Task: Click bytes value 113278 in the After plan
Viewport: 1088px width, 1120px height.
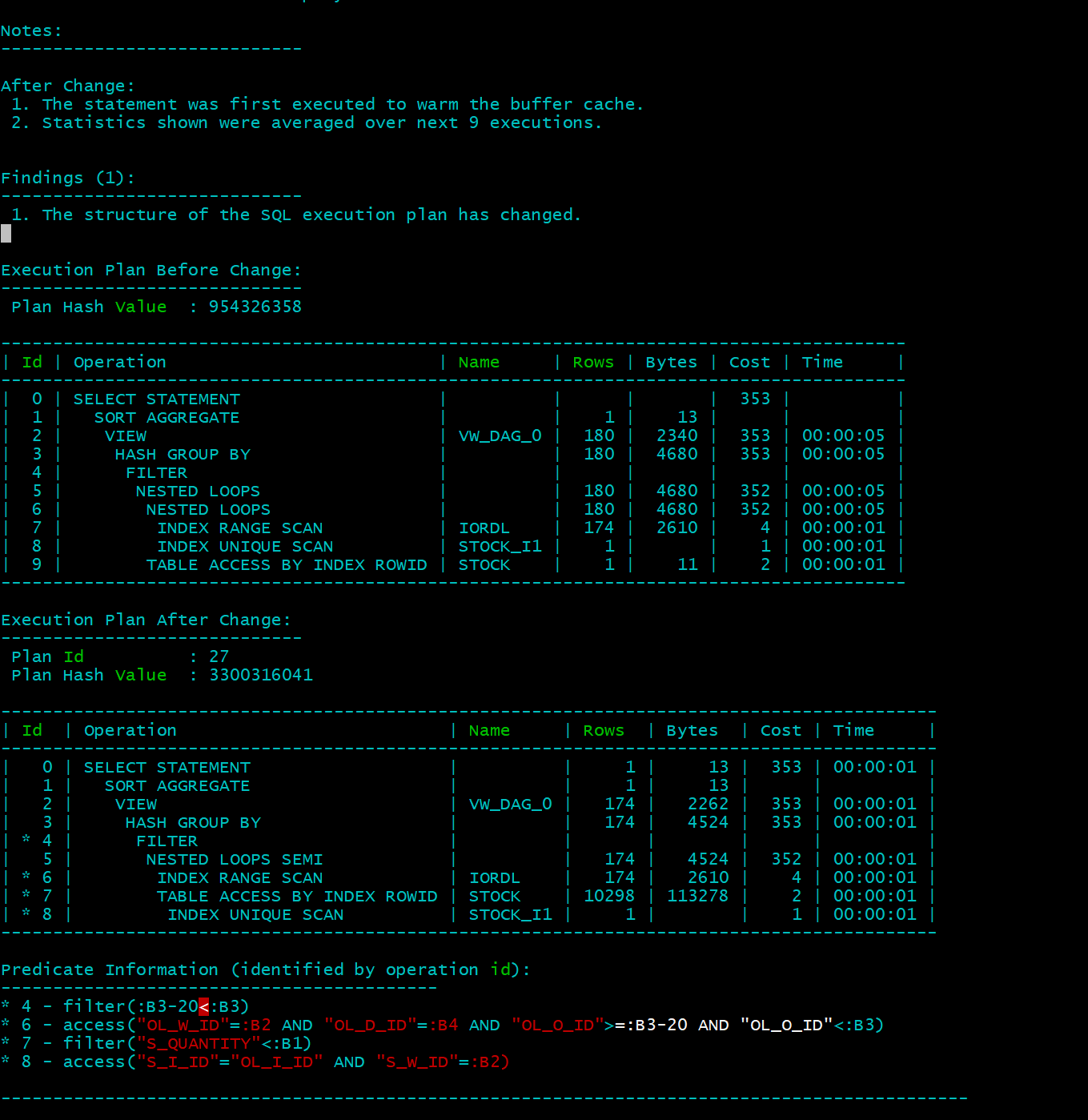Action: click(698, 897)
